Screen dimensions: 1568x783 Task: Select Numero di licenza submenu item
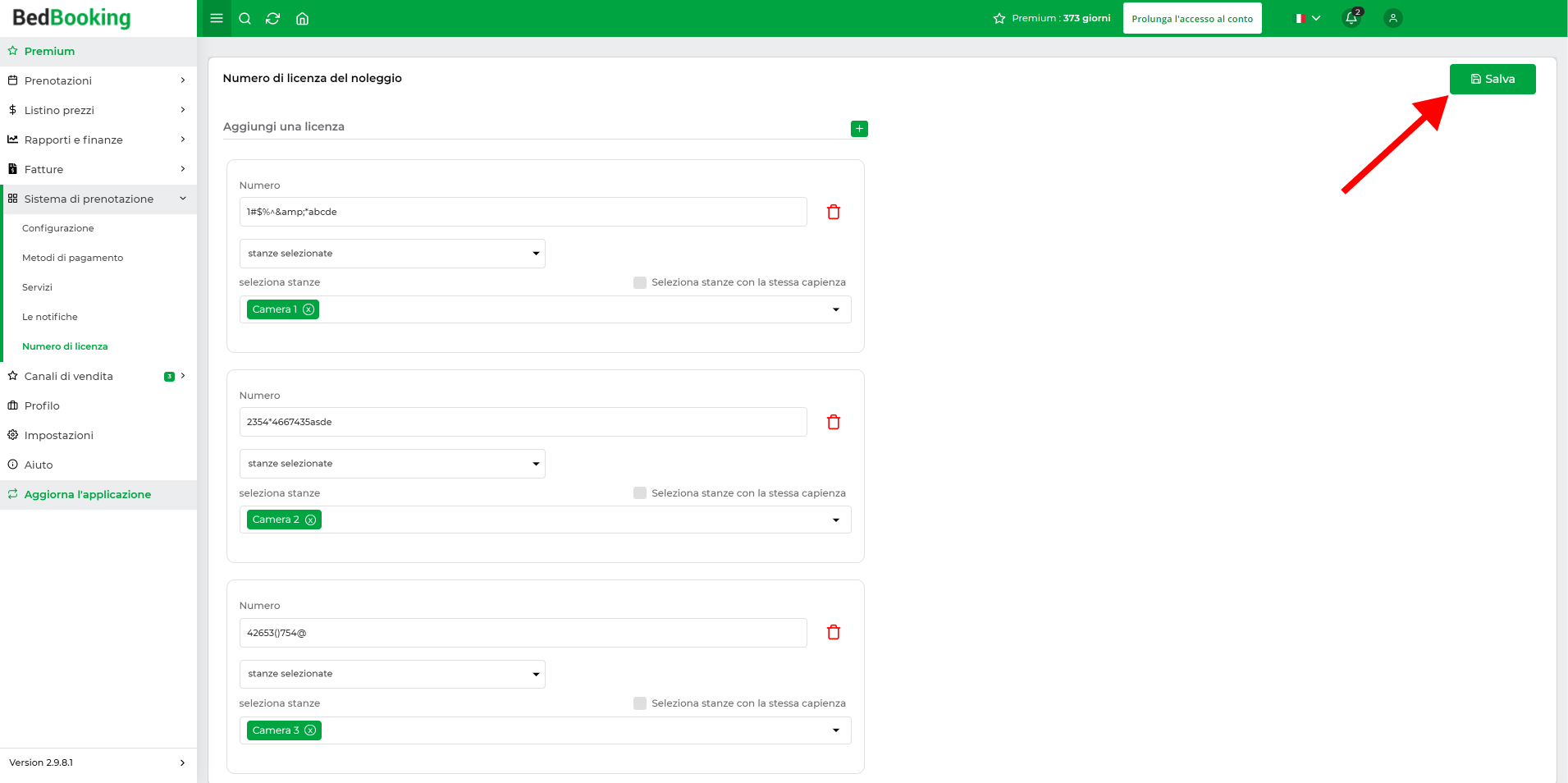[65, 346]
